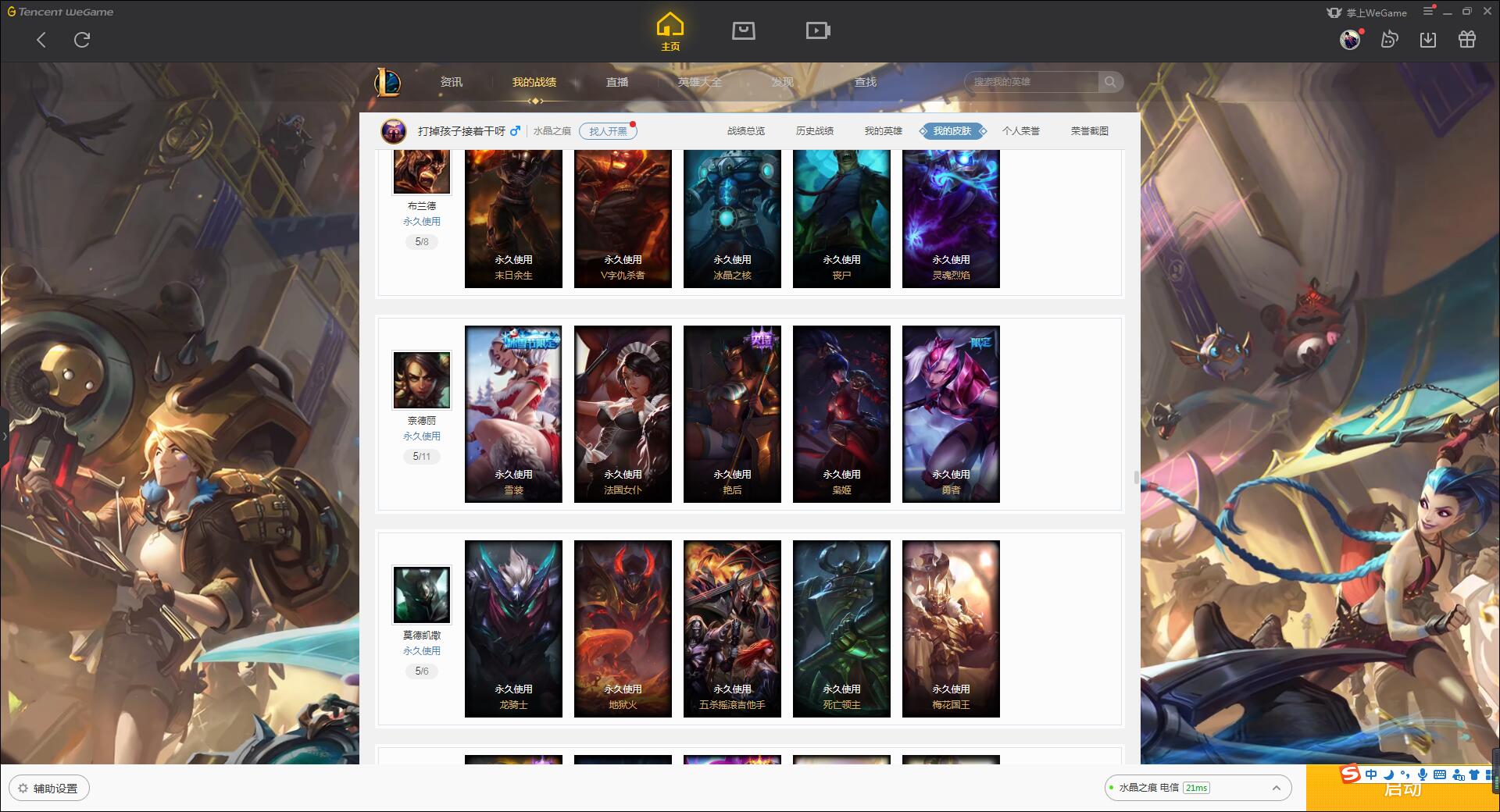Image resolution: width=1500 pixels, height=812 pixels.
Task: Open the 五杀摇滚吉他手 skin card
Action: (732, 629)
